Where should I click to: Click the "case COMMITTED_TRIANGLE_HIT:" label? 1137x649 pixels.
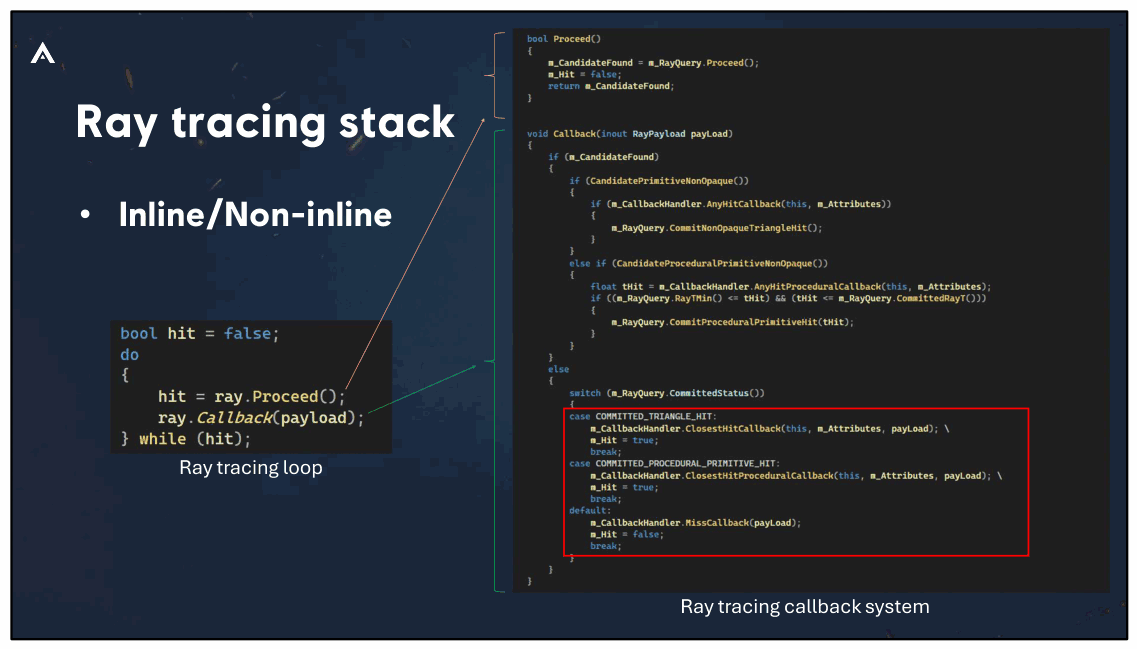tap(642, 417)
